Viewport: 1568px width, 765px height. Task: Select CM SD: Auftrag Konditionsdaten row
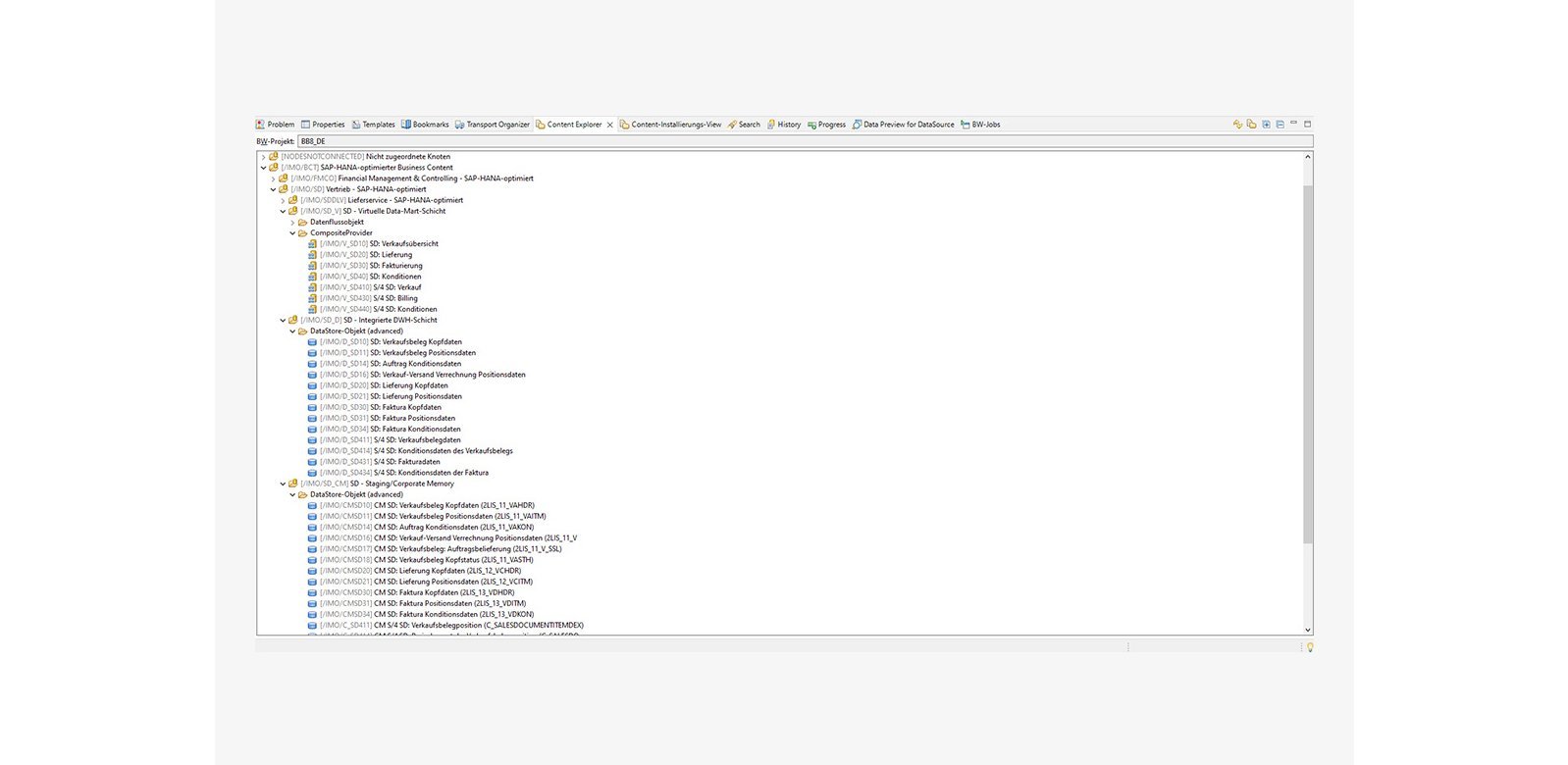pyautogui.click(x=421, y=528)
